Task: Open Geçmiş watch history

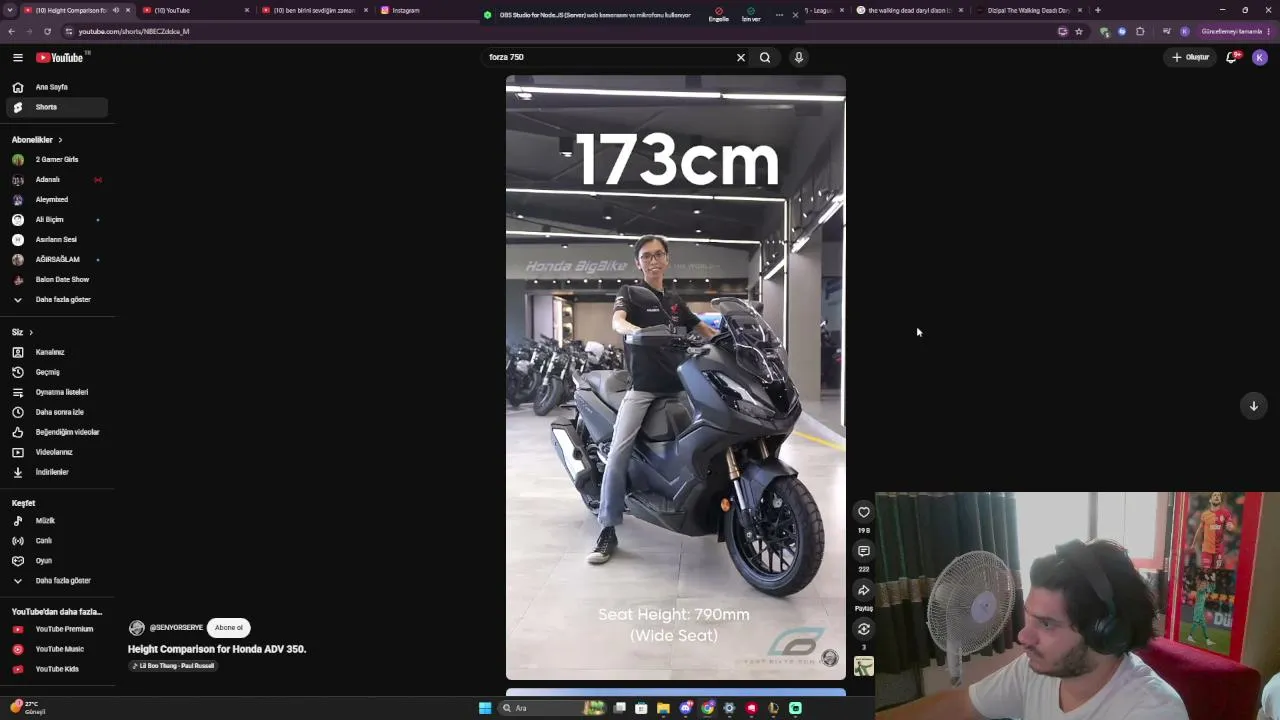Action: [x=57, y=372]
